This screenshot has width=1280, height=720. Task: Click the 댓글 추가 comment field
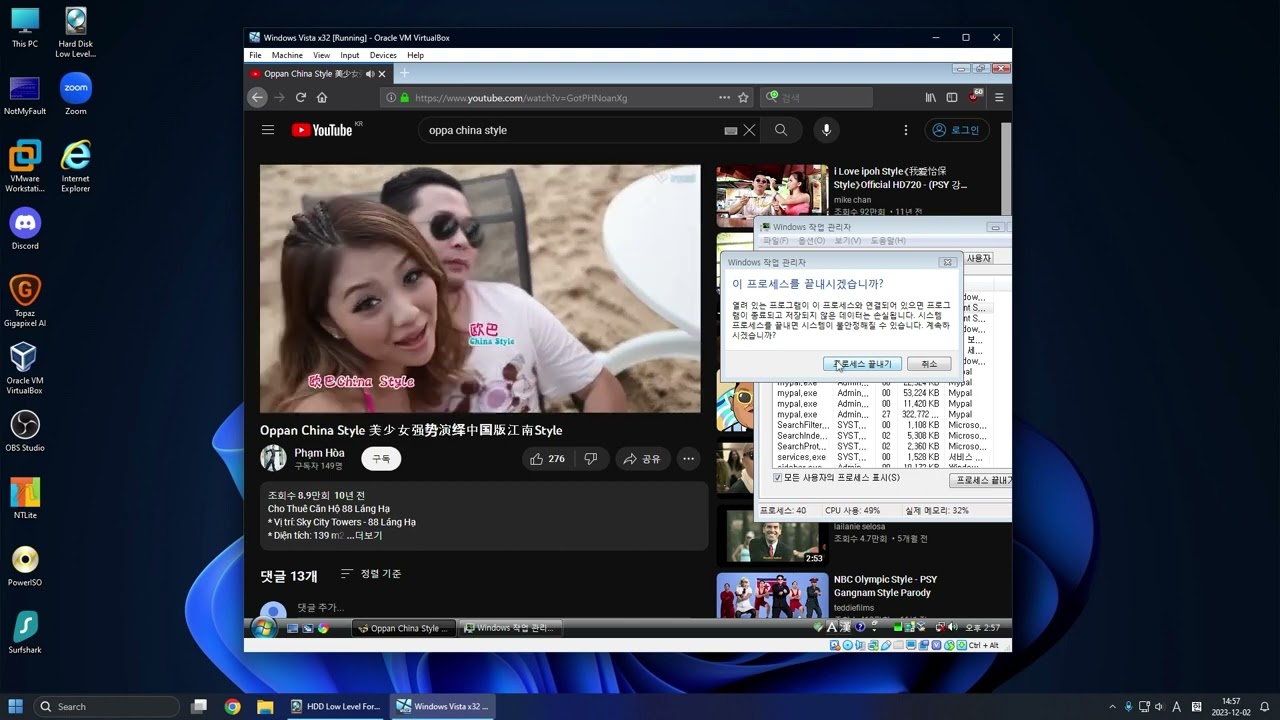[x=320, y=608]
